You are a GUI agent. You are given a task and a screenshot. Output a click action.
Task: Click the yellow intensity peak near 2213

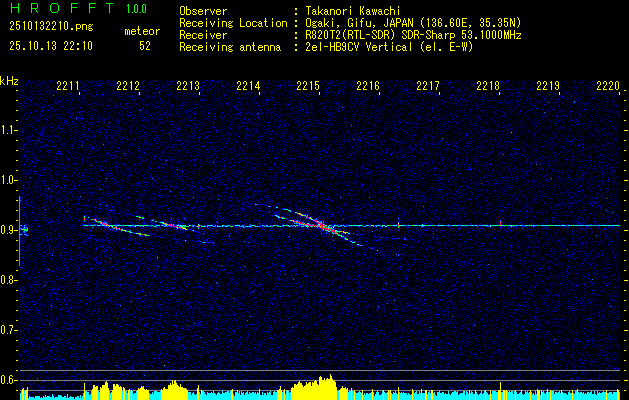(x=173, y=390)
